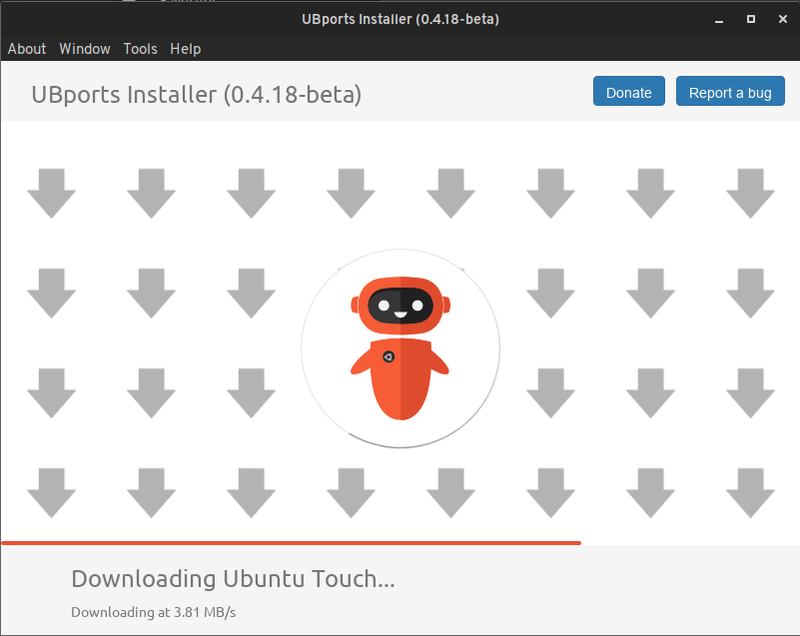Click the Report a bug button
Screen dimensions: 800x636
[x=730, y=92]
